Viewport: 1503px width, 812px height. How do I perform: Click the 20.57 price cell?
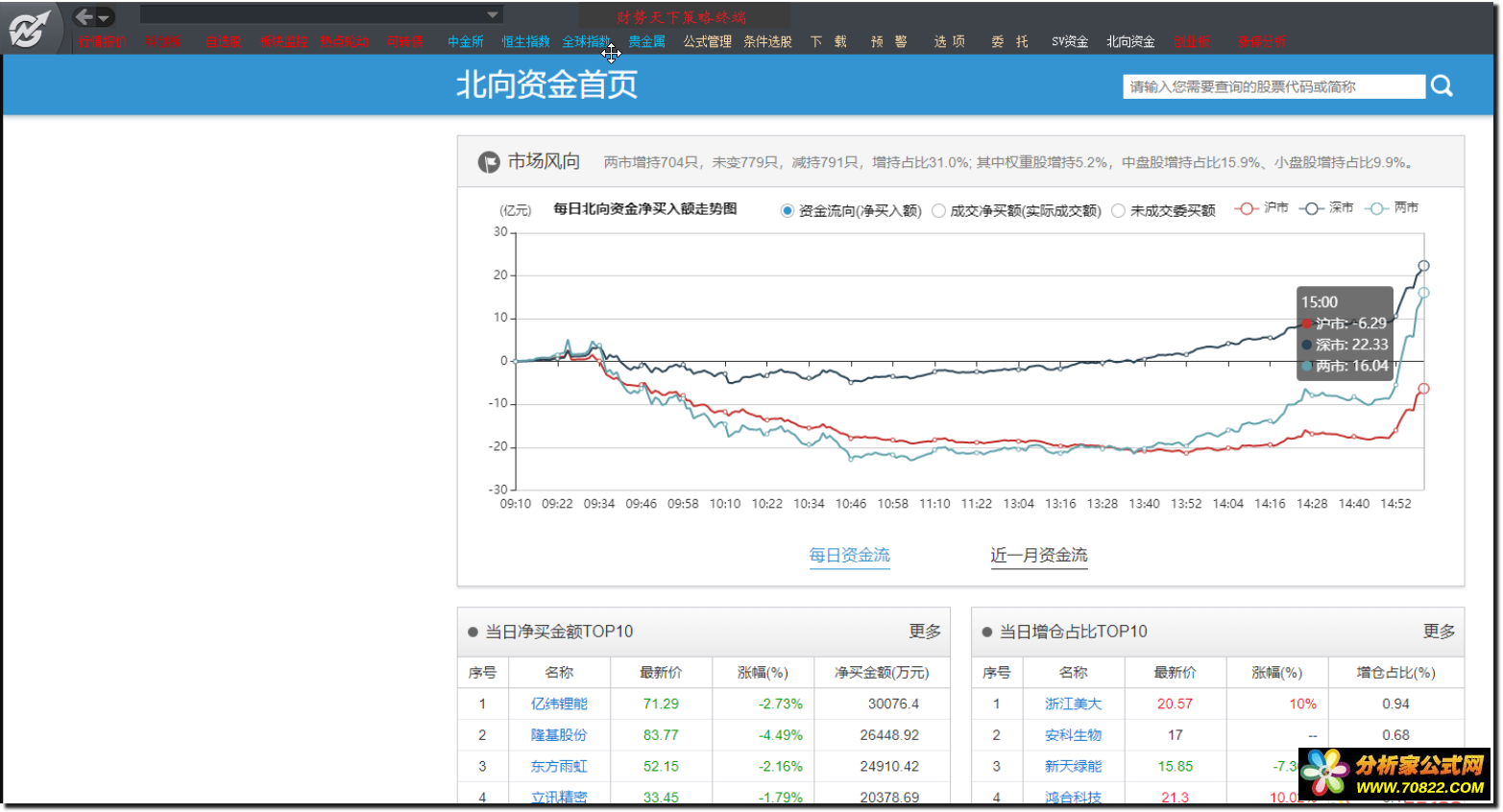click(1175, 704)
